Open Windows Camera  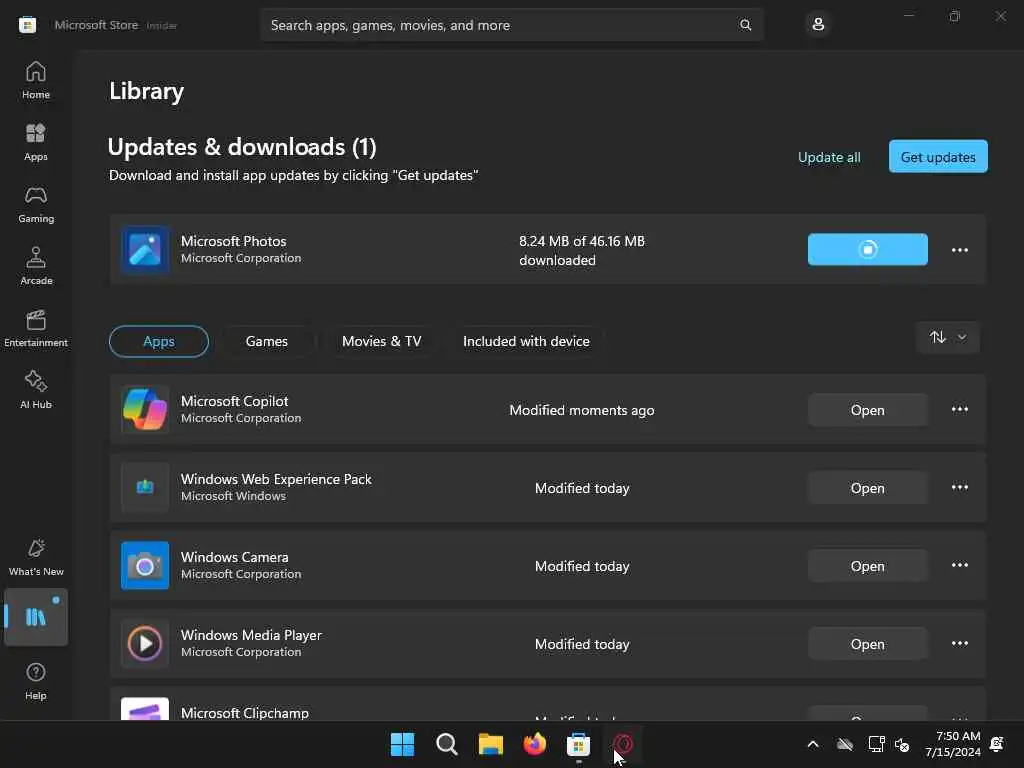(867, 566)
